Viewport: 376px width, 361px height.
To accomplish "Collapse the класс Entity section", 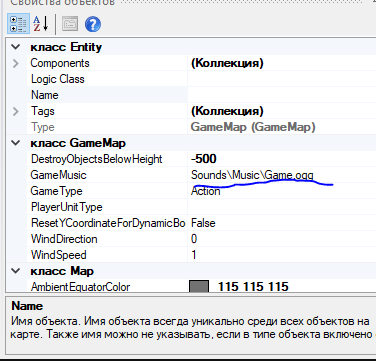I will (16, 47).
